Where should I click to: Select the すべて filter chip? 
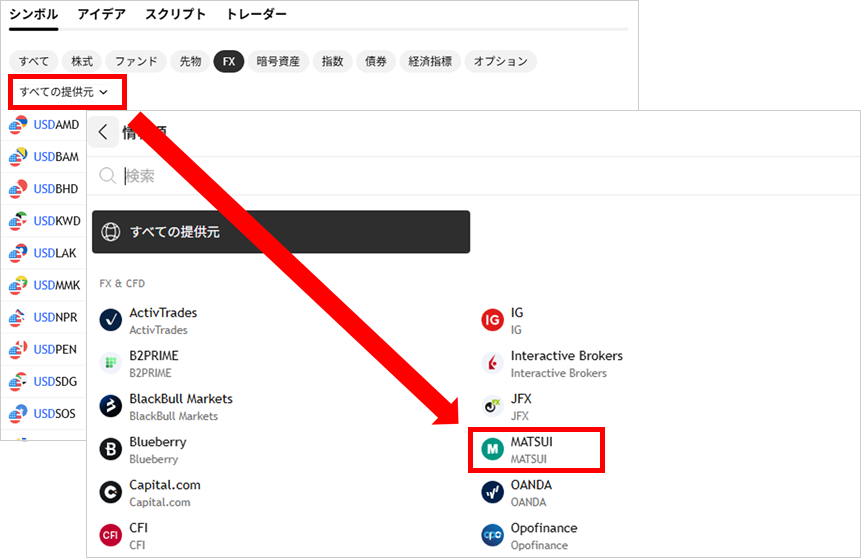(33, 61)
